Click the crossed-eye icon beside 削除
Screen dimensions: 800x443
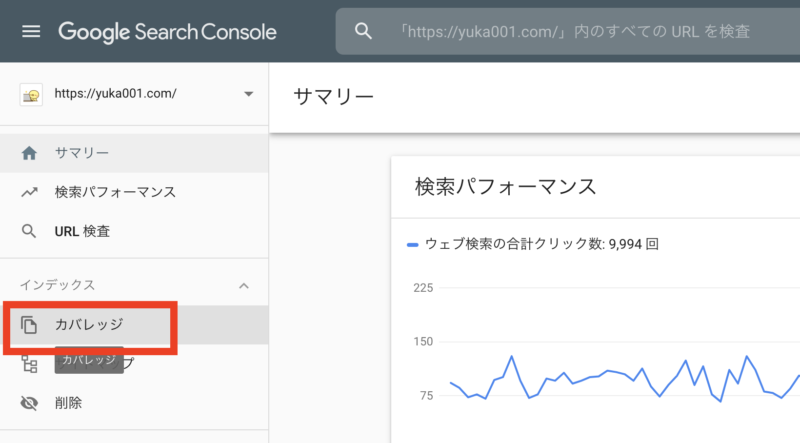(x=29, y=403)
